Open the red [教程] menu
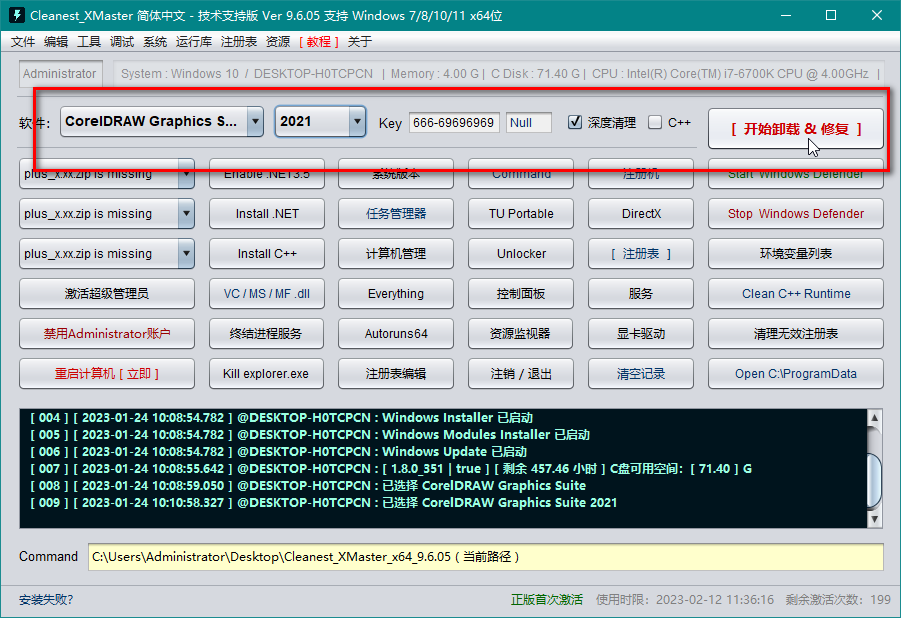 coord(319,41)
